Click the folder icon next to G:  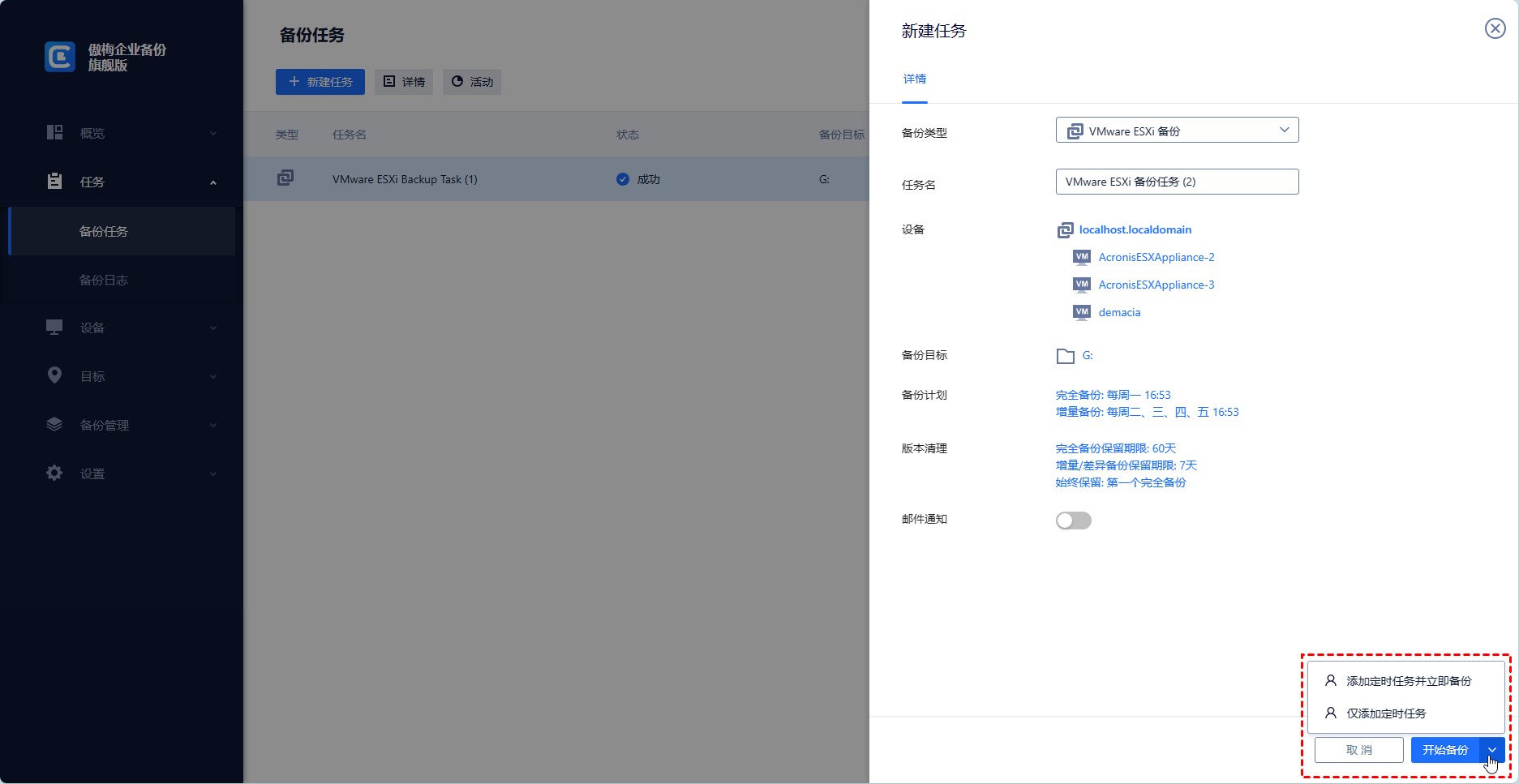point(1066,356)
